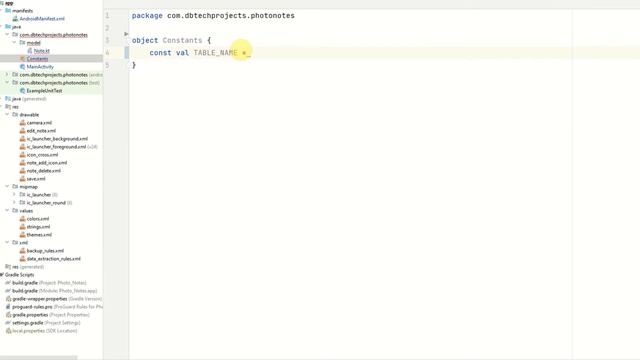Select the model package folder icon
The image size is (640, 360).
pos(22,42)
